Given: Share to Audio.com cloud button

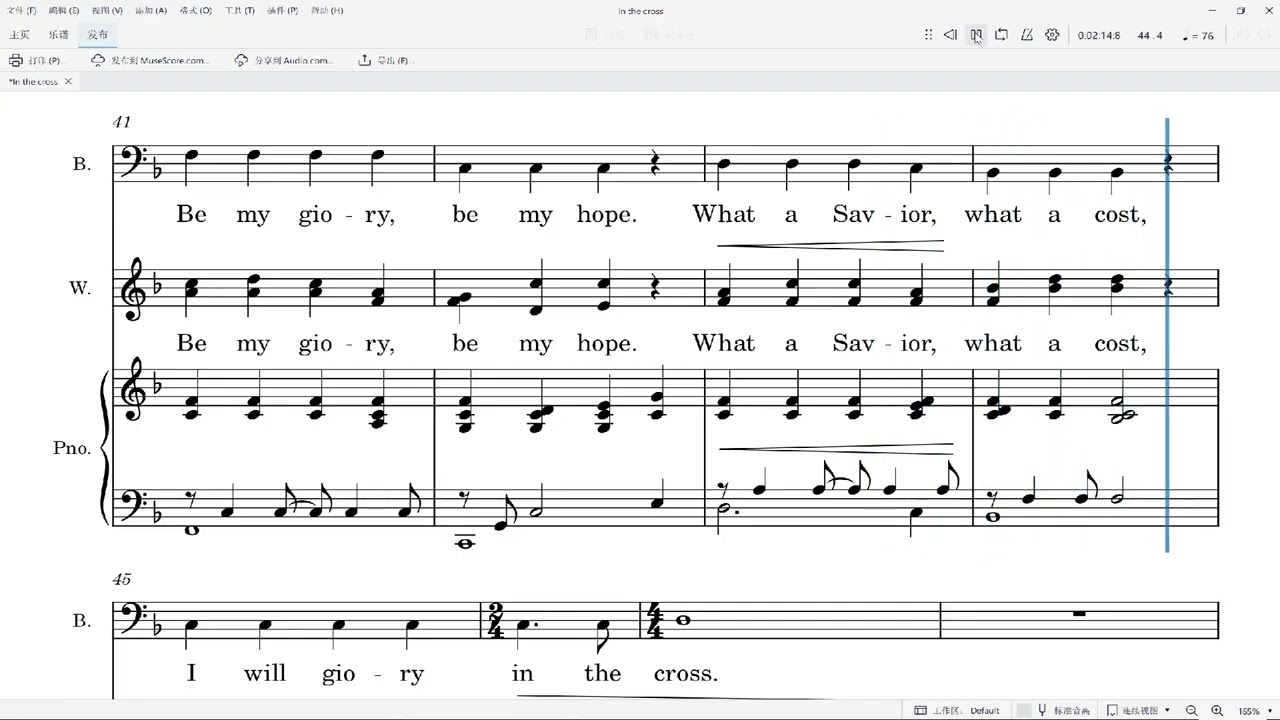Looking at the screenshot, I should [x=283, y=60].
